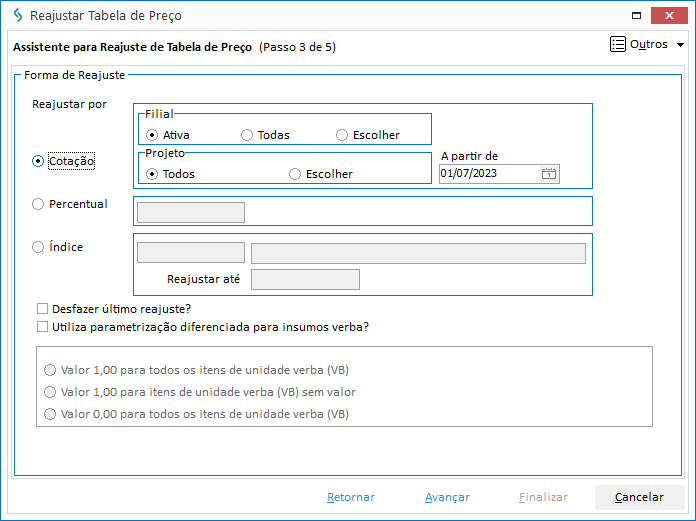Click the A partir de date field
The image size is (696, 521).
pos(490,174)
